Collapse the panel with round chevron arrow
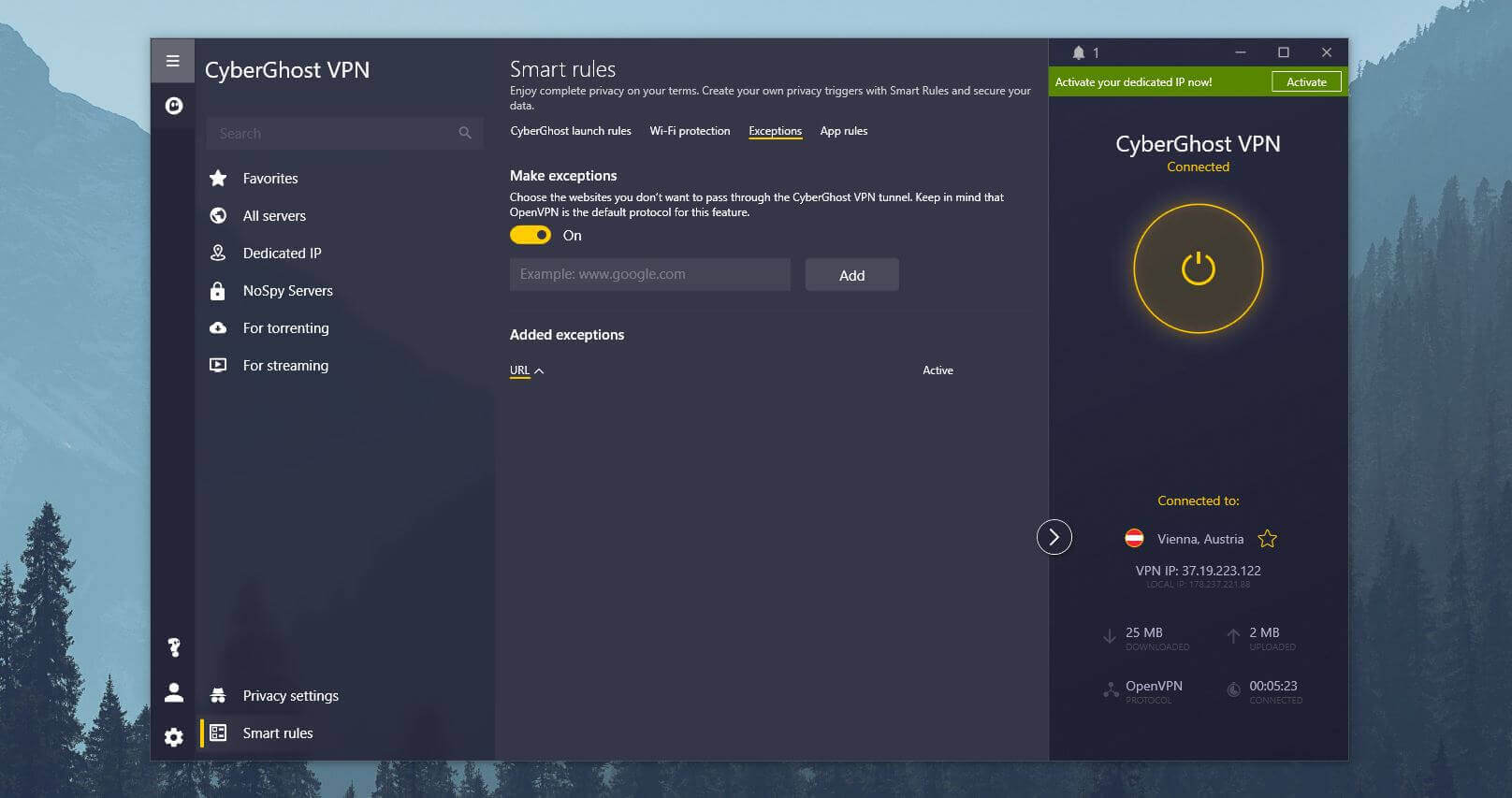 click(1054, 537)
